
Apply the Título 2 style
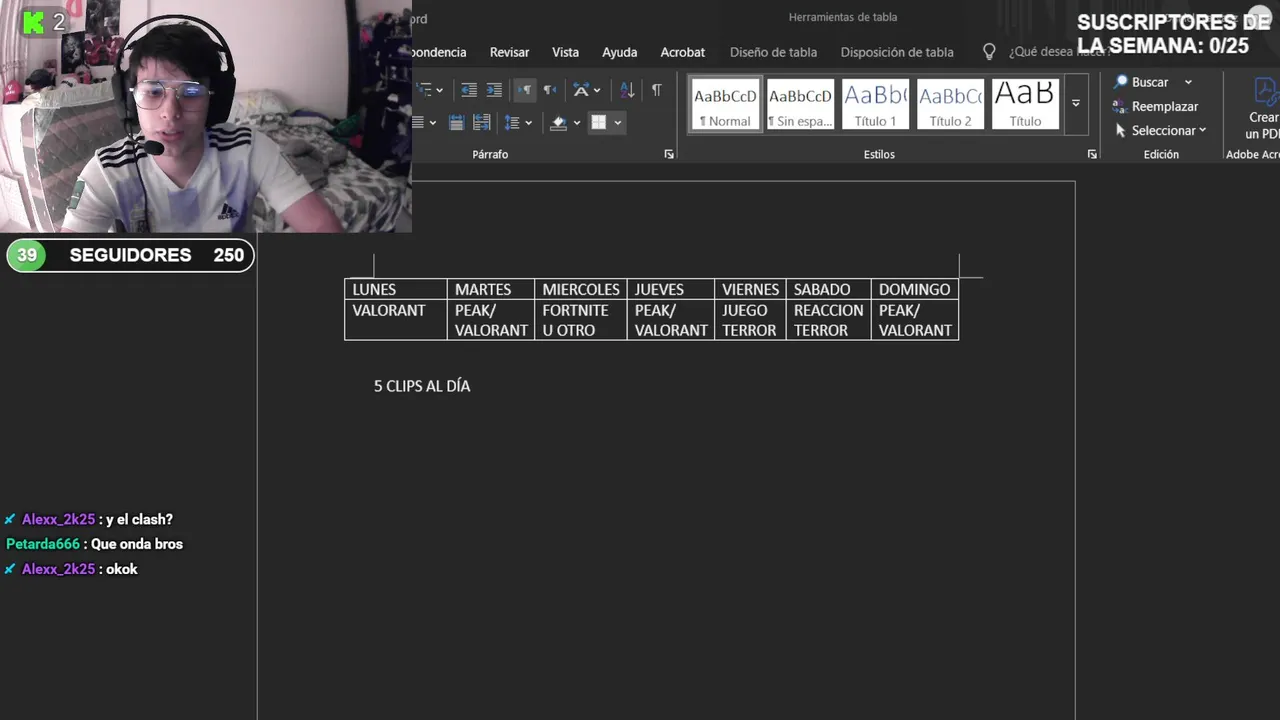click(950, 104)
